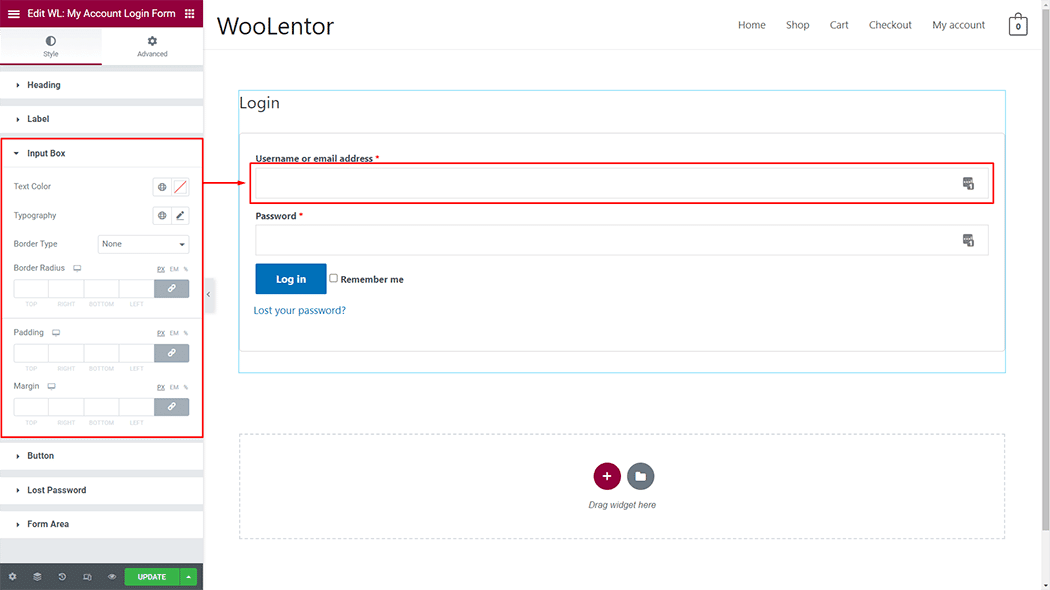Check the Remember me checkbox
This screenshot has height=590, width=1050.
(x=334, y=278)
